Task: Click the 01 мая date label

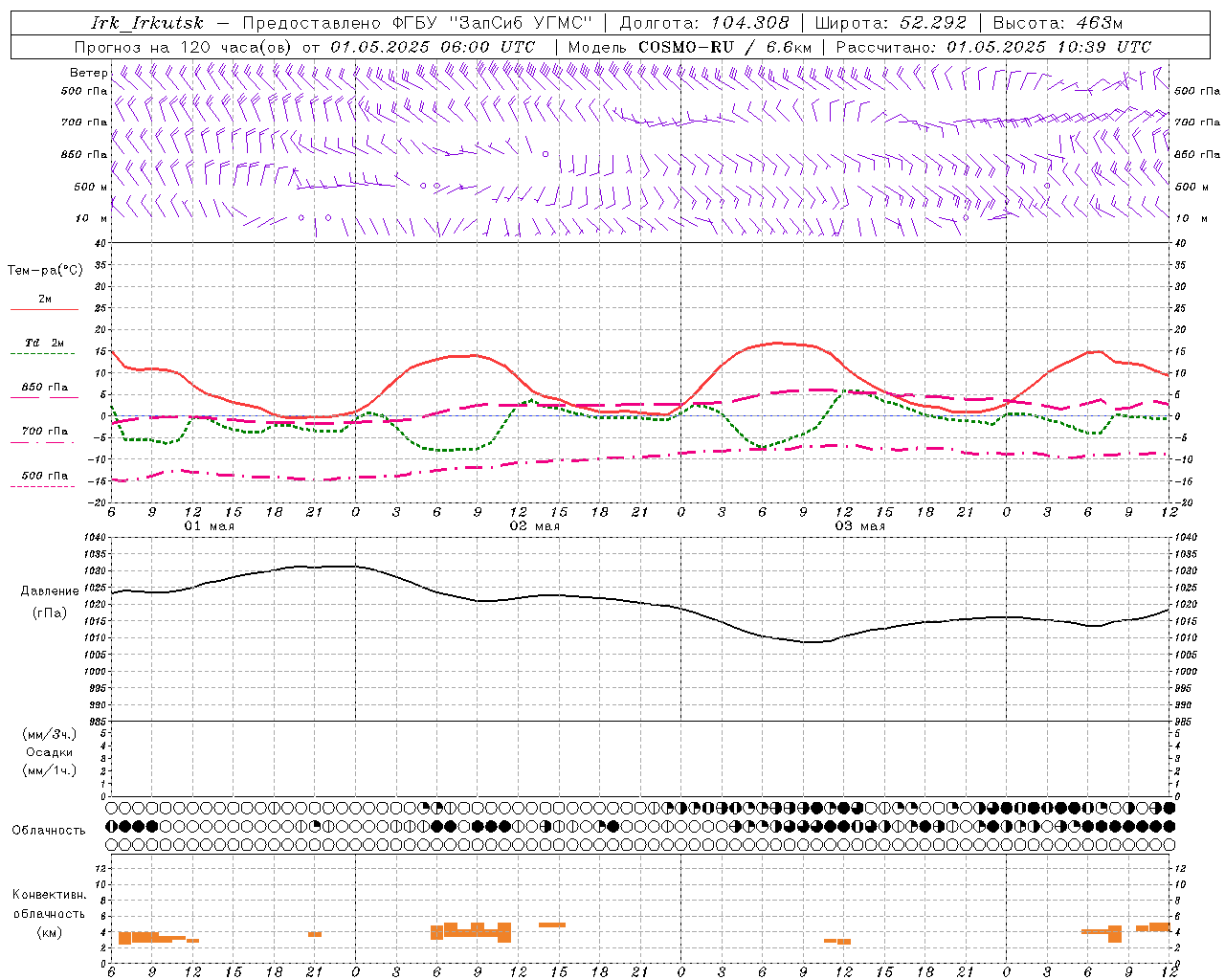Action: [x=209, y=526]
